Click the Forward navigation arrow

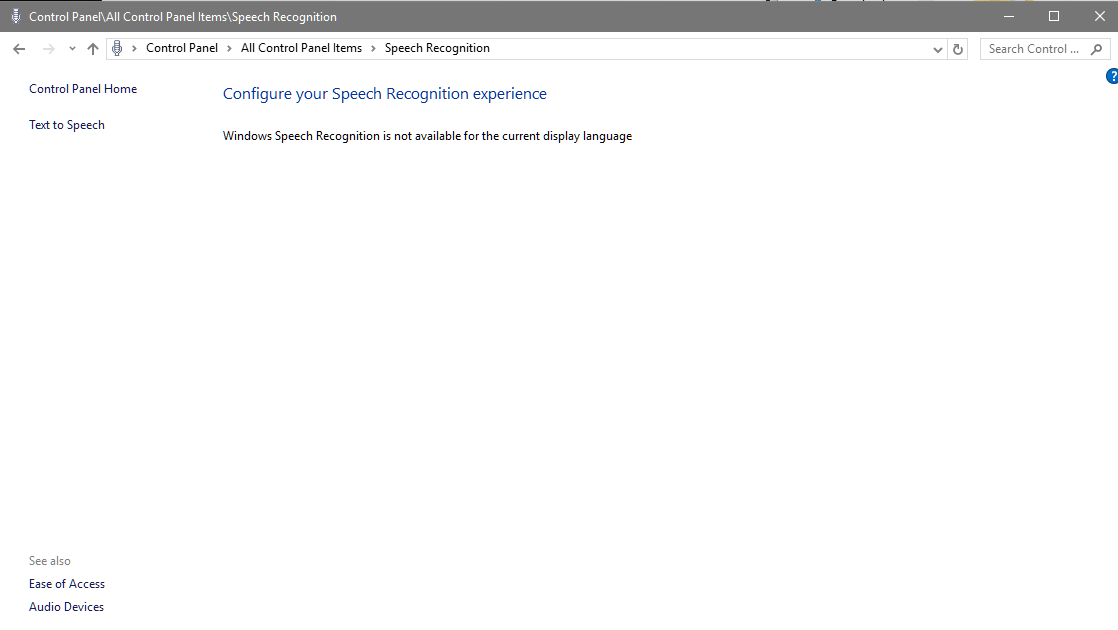point(48,48)
